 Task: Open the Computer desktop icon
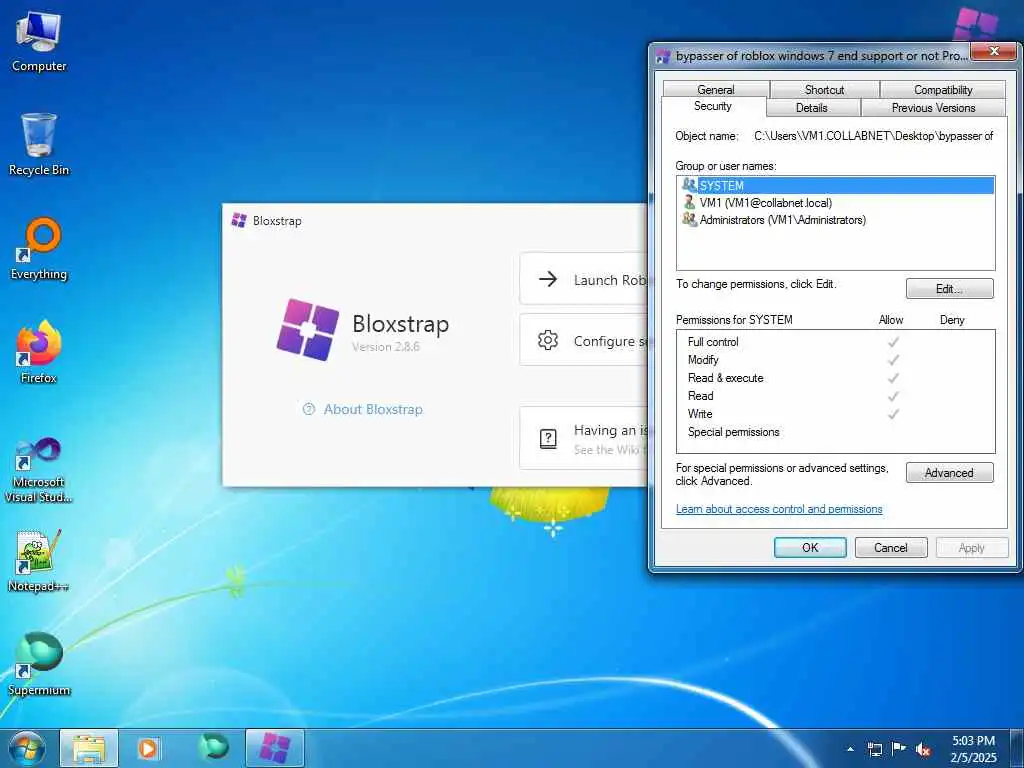pos(39,41)
